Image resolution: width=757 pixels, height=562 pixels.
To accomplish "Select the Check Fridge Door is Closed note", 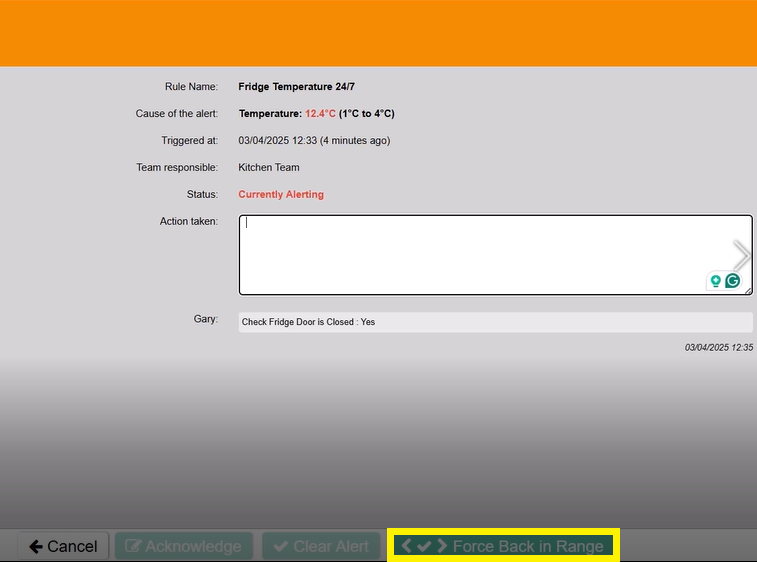I will click(494, 322).
